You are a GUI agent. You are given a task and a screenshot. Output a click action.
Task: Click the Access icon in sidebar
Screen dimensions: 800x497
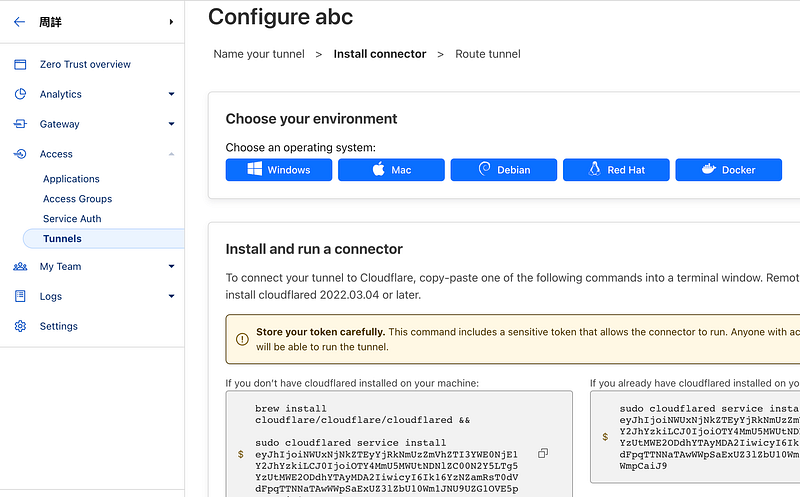click(20, 154)
